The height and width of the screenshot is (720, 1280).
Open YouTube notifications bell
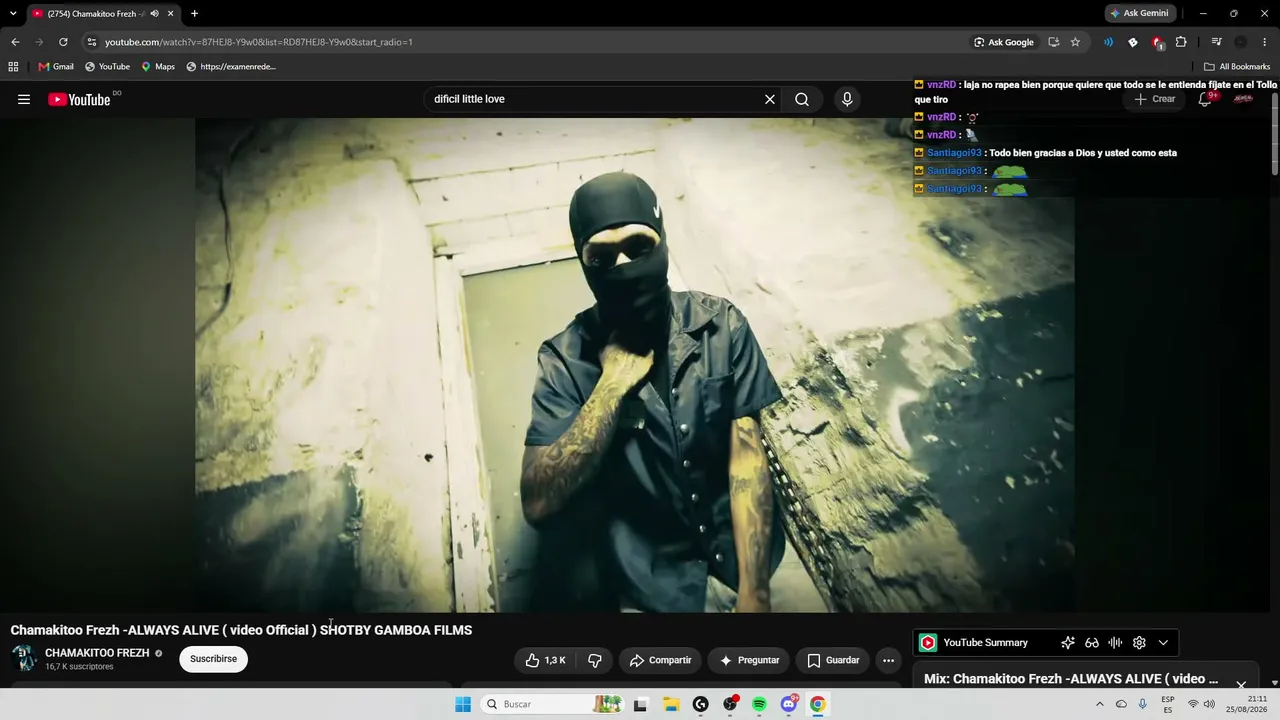[1206, 99]
